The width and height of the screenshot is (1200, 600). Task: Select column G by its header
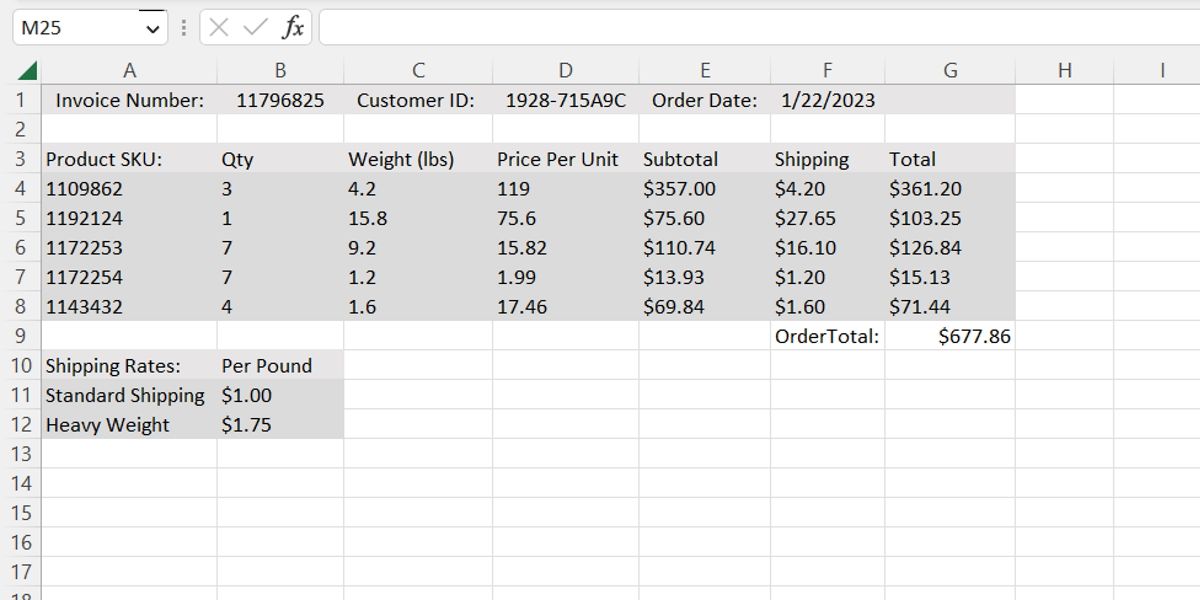coord(950,70)
